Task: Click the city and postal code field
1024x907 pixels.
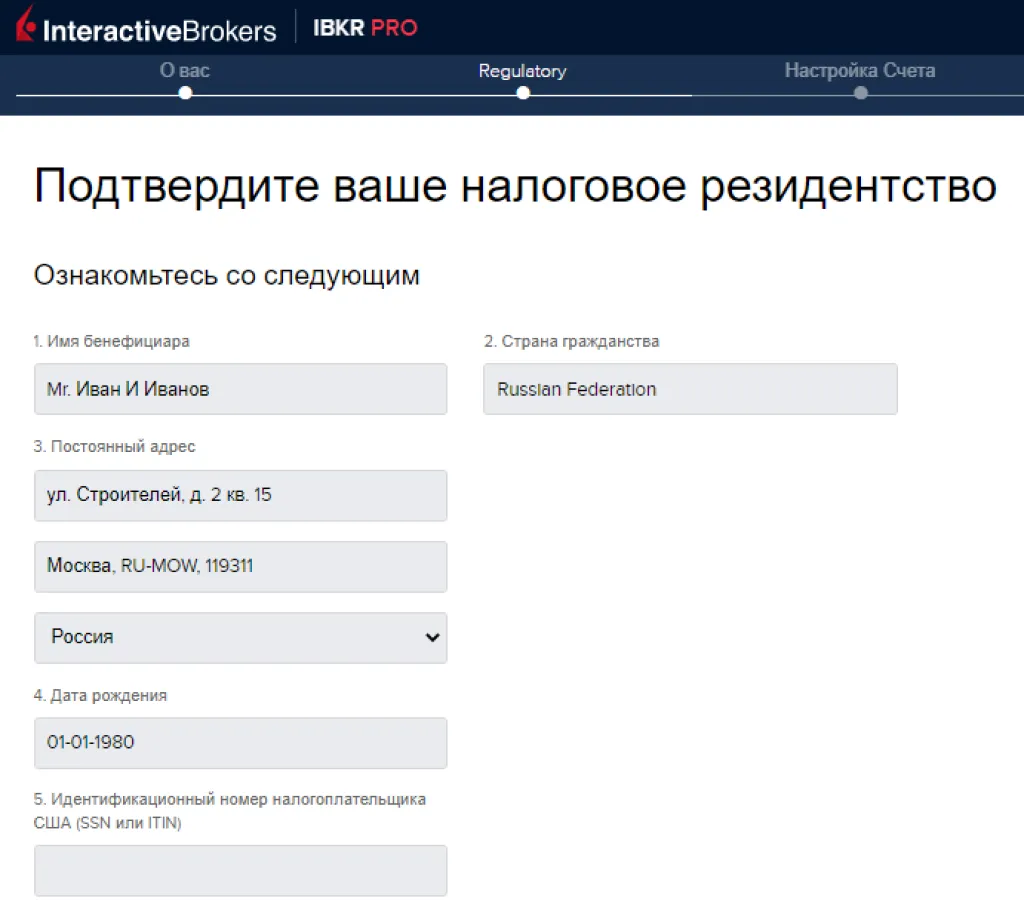Action: (x=240, y=566)
